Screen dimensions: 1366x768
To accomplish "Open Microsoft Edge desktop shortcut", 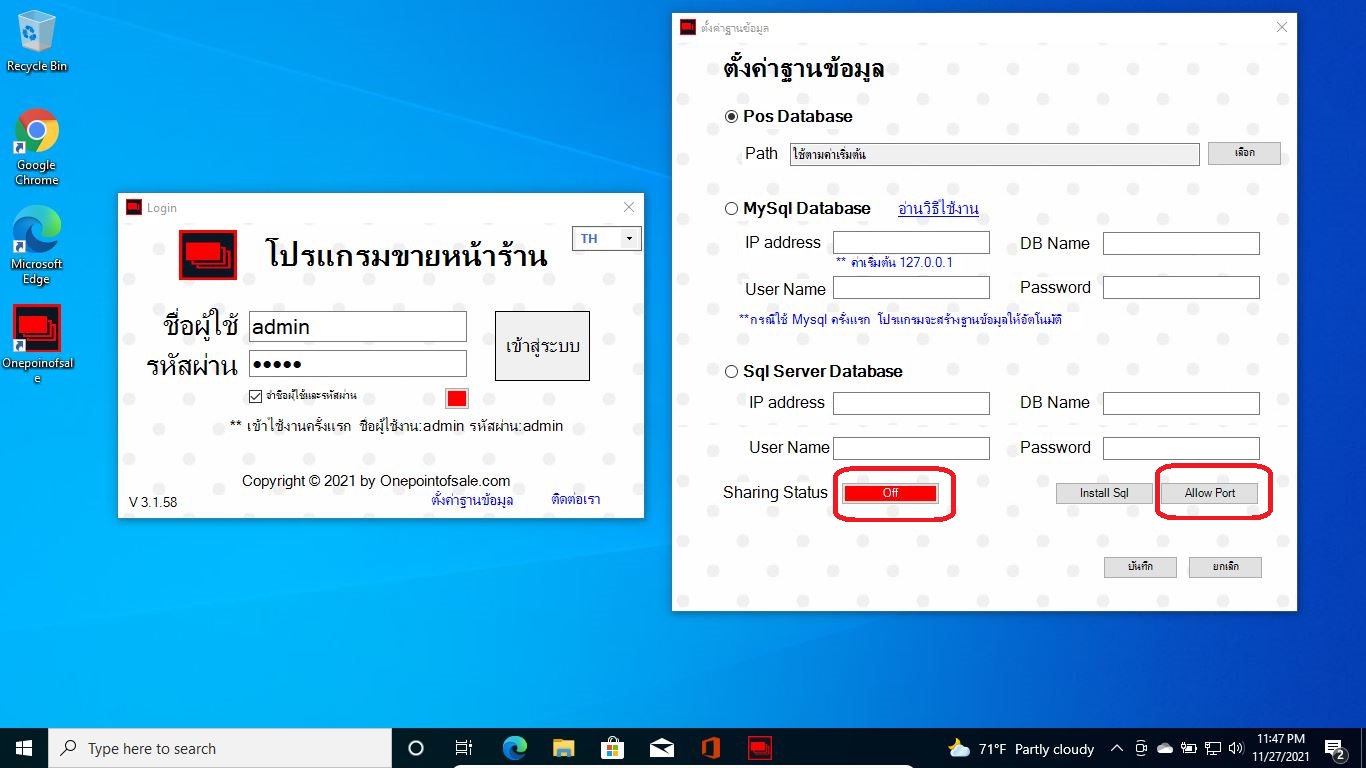I will coord(37,231).
